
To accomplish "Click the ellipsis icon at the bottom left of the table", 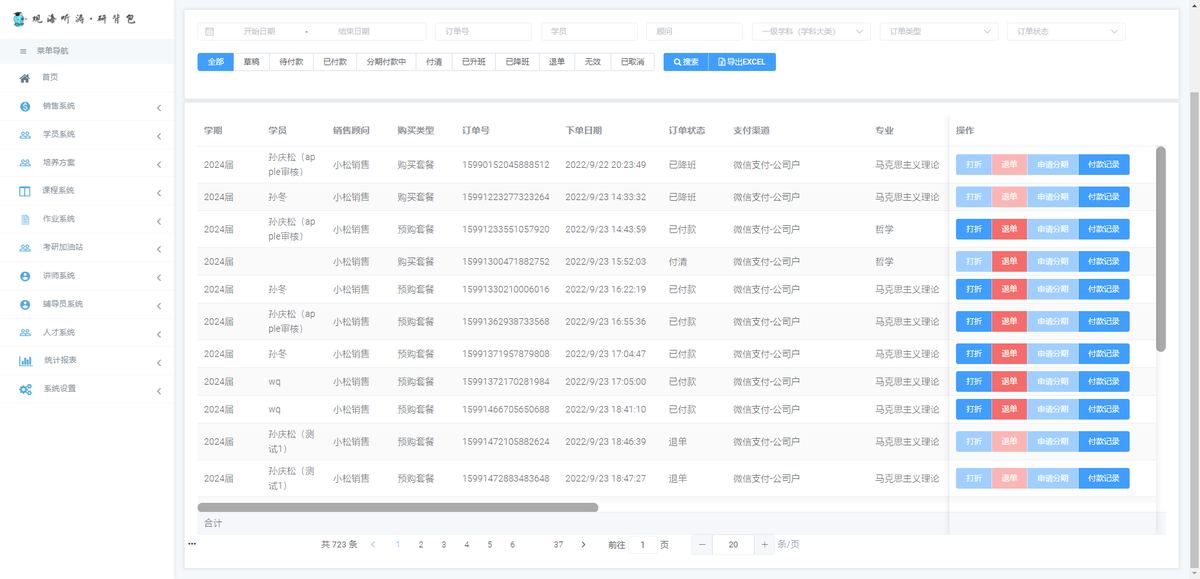I will pos(192,544).
